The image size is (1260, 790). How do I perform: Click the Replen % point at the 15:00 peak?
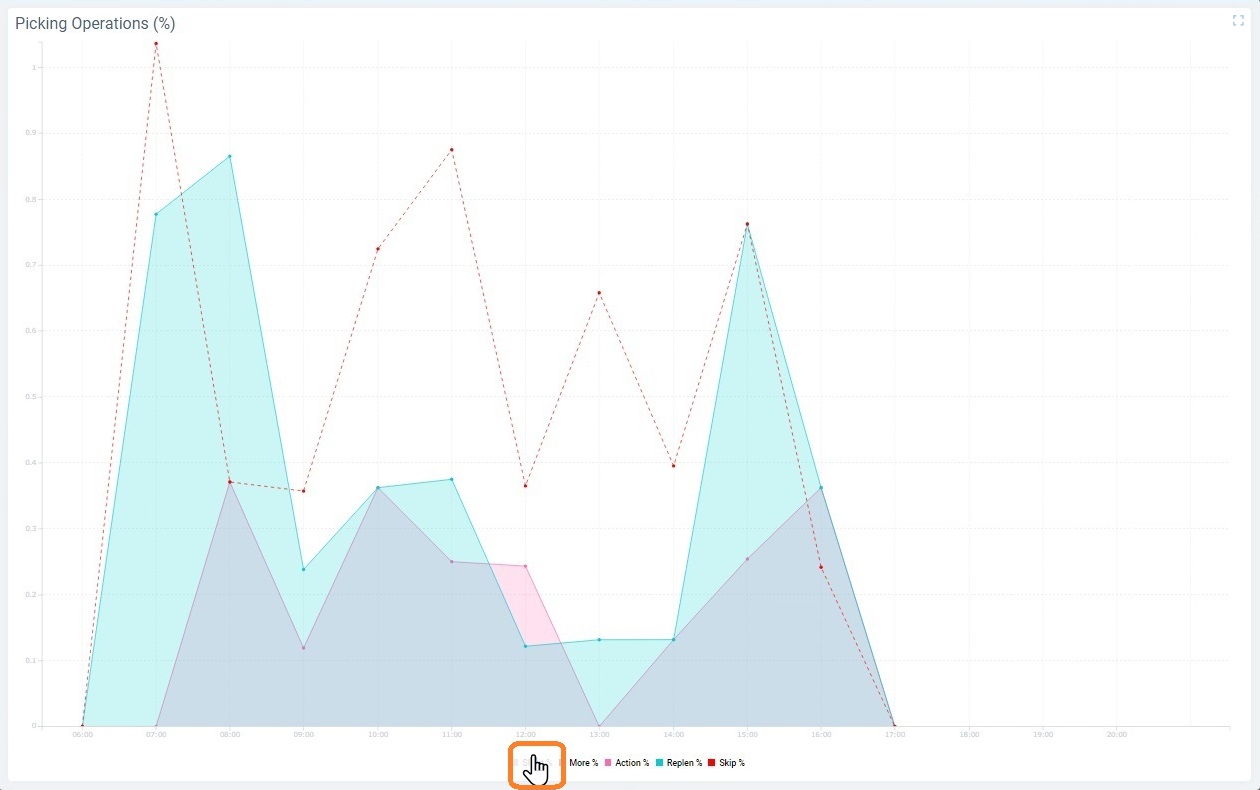pos(746,227)
